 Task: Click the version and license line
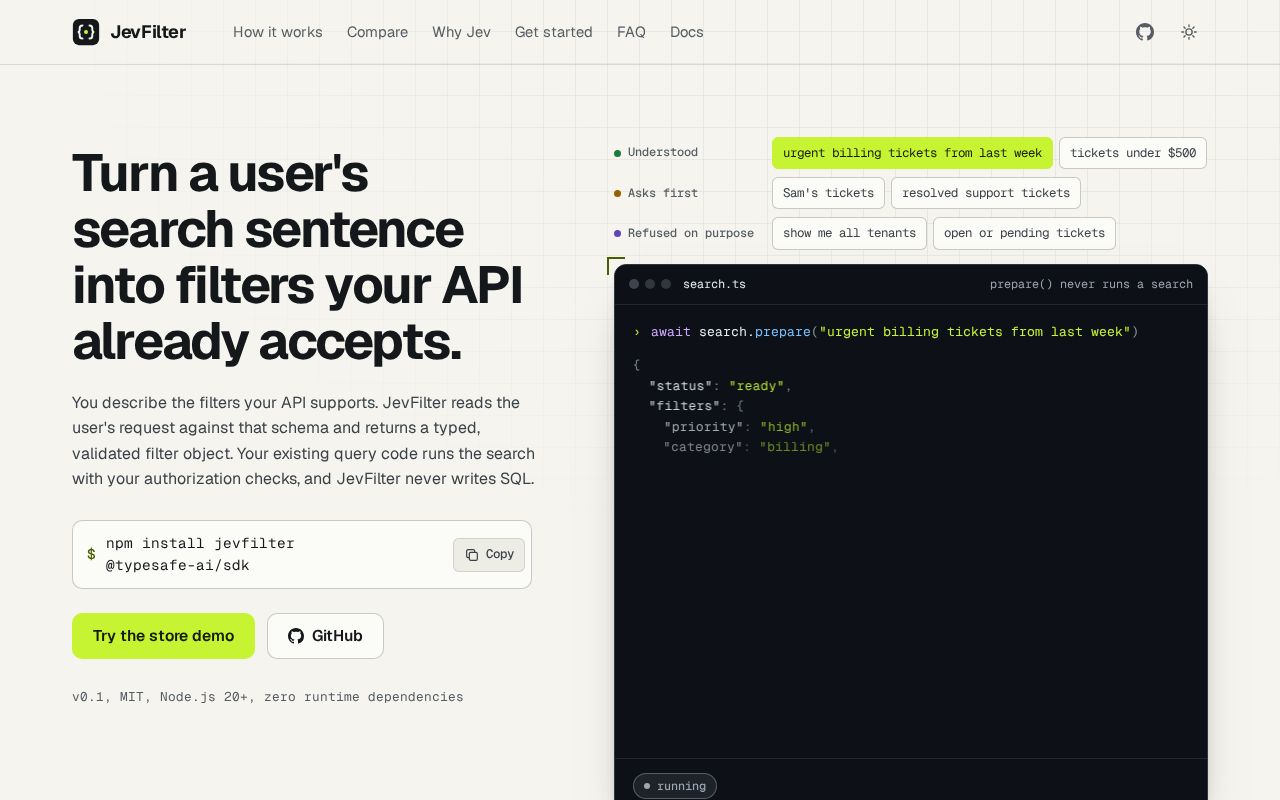click(x=268, y=697)
